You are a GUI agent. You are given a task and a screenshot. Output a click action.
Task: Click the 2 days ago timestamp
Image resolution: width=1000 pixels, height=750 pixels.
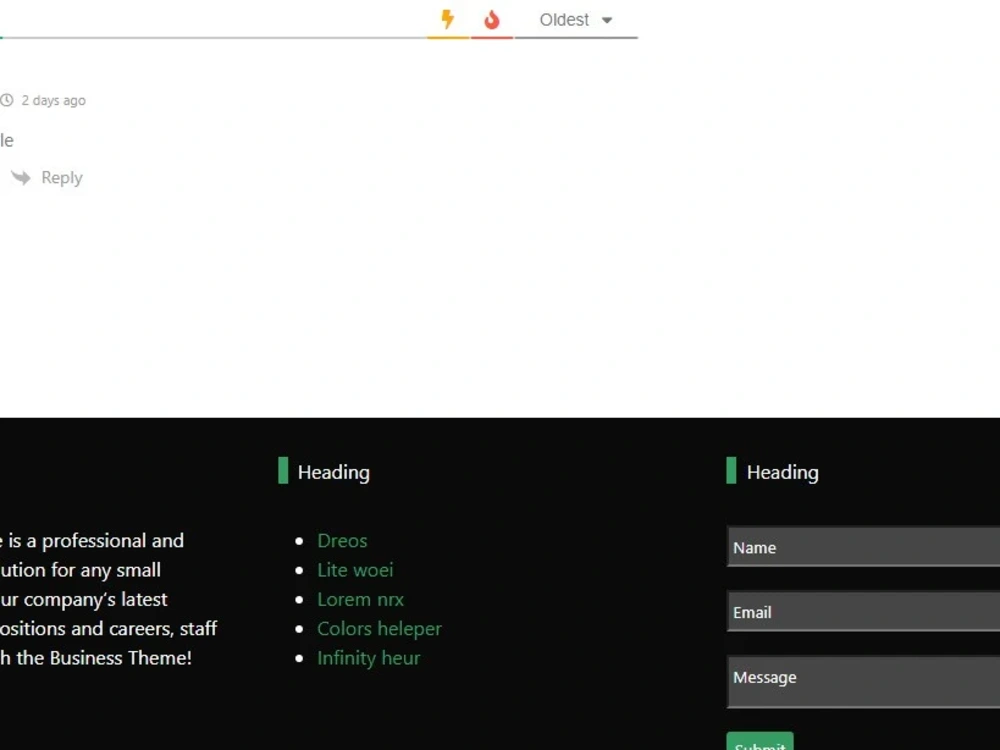point(54,100)
